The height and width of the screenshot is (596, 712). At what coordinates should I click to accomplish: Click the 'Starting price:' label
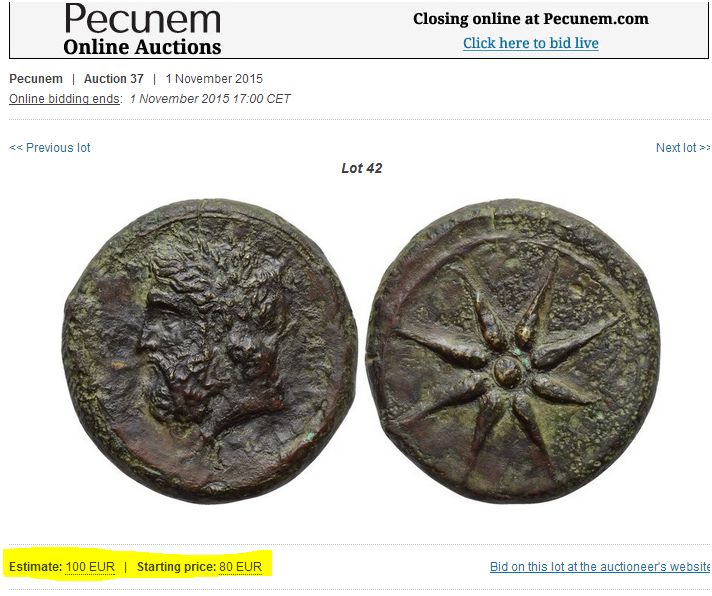click(176, 567)
